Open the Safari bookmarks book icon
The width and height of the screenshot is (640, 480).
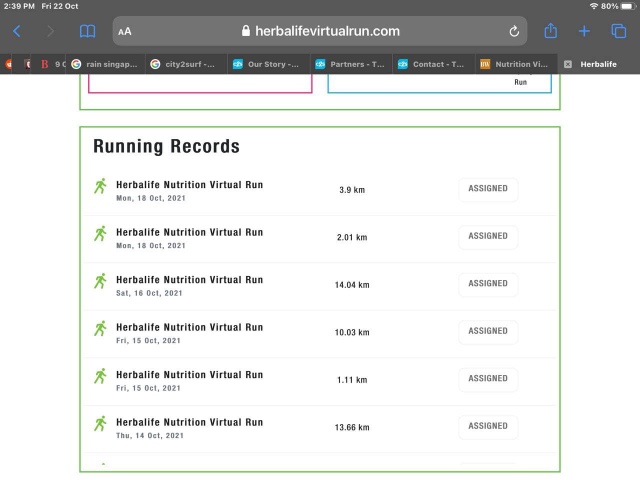(88, 31)
